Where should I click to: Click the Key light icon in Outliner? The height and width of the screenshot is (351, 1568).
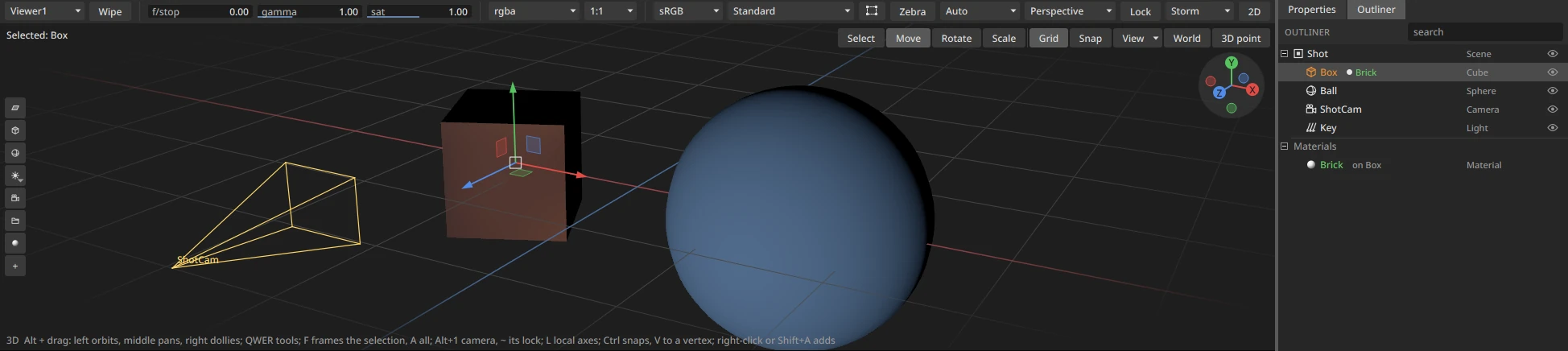[1311, 128]
